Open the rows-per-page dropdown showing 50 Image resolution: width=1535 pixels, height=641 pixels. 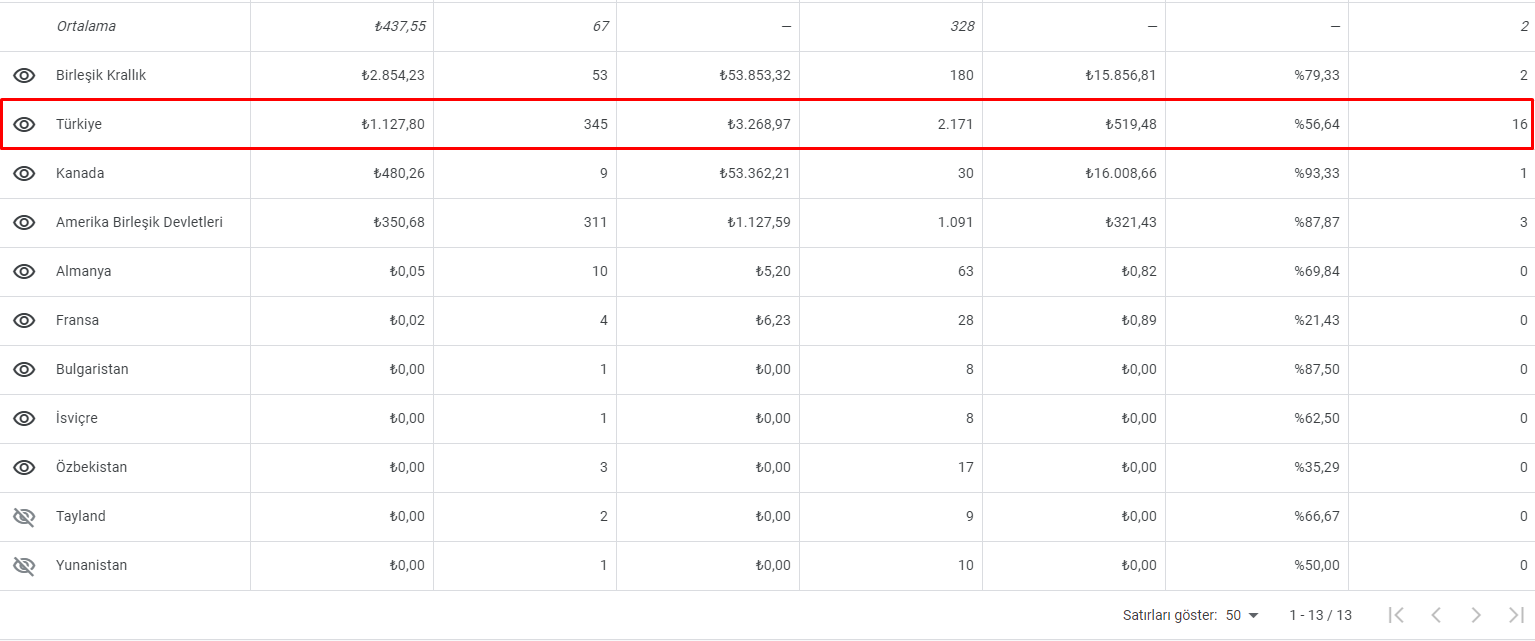point(1242,615)
